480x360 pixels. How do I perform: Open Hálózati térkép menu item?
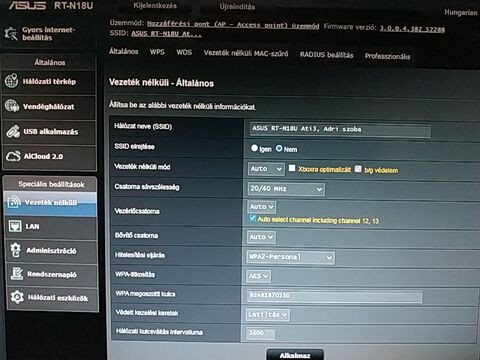pyautogui.click(x=49, y=81)
